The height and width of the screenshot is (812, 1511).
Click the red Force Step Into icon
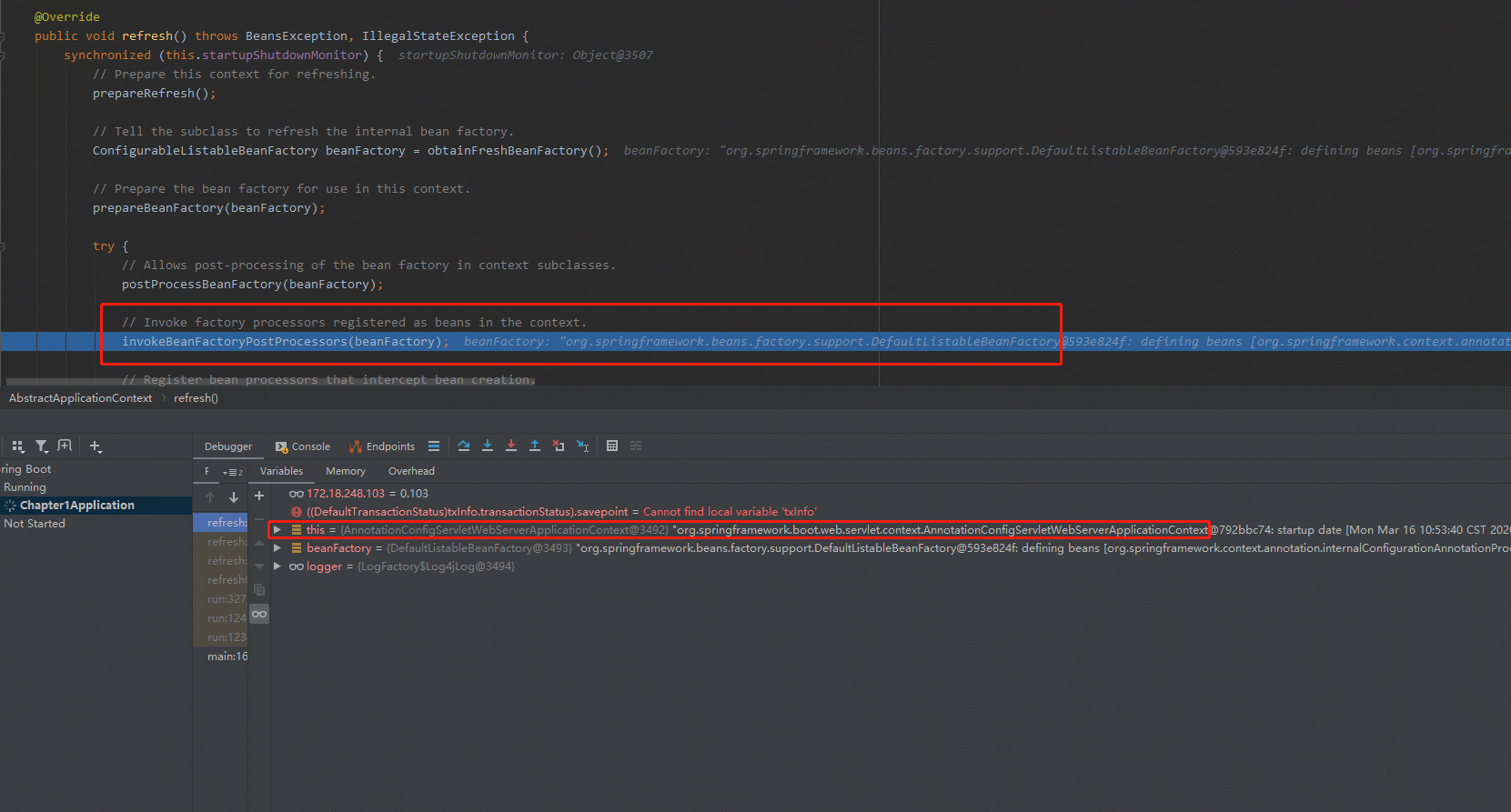tap(511, 446)
